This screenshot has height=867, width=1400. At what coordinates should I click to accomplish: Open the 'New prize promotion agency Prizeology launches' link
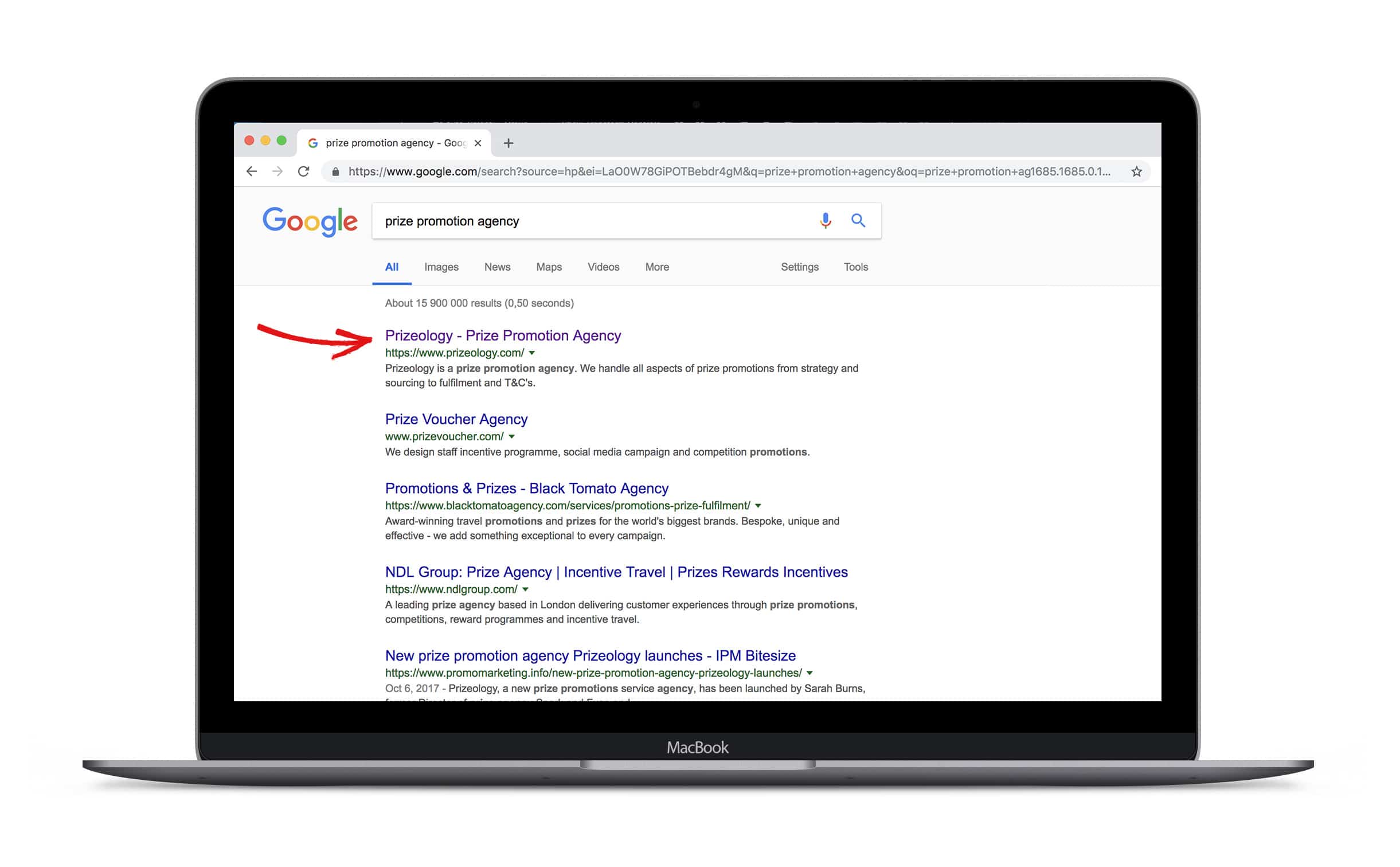coord(590,656)
